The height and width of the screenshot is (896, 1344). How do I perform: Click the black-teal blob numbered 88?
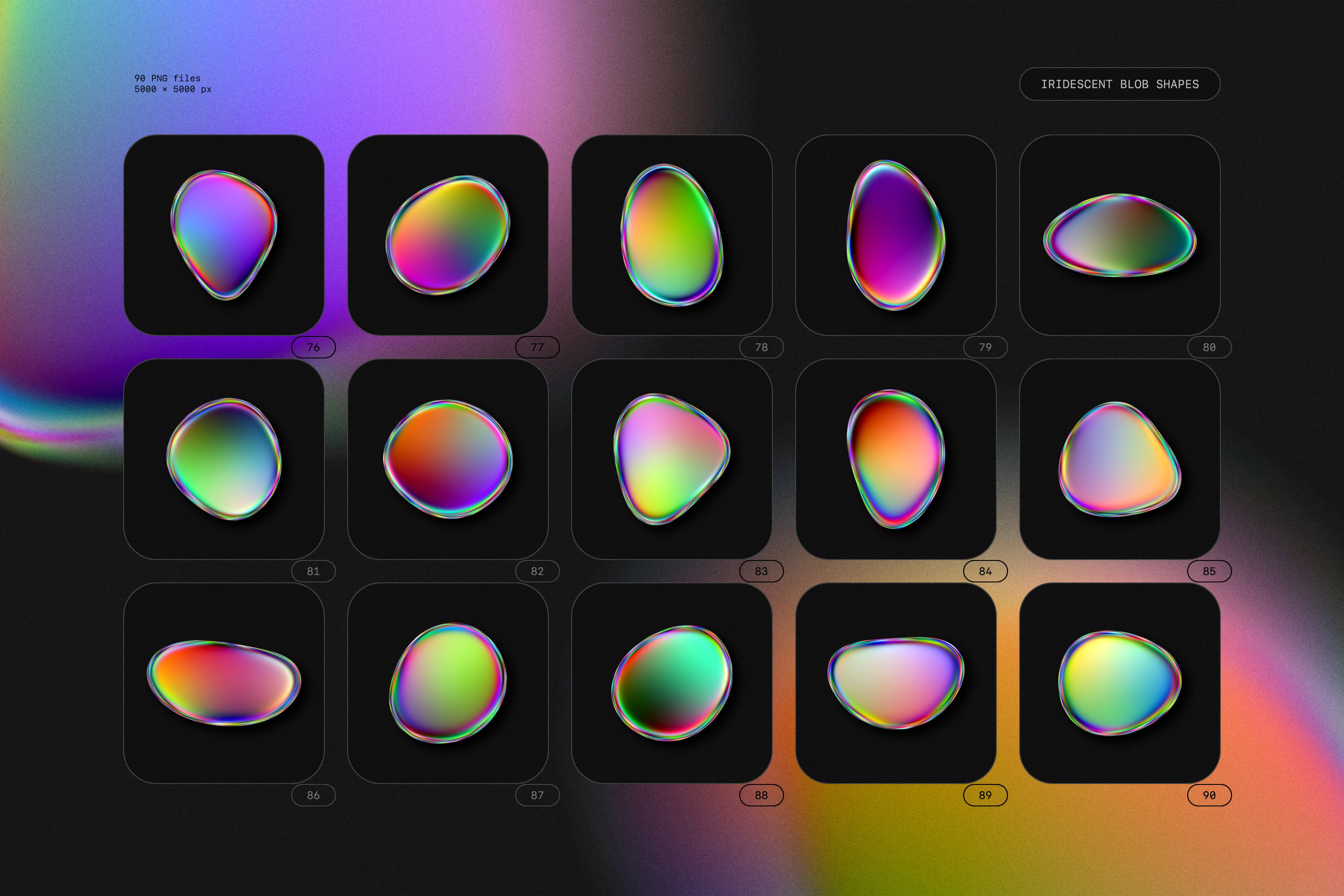672,683
